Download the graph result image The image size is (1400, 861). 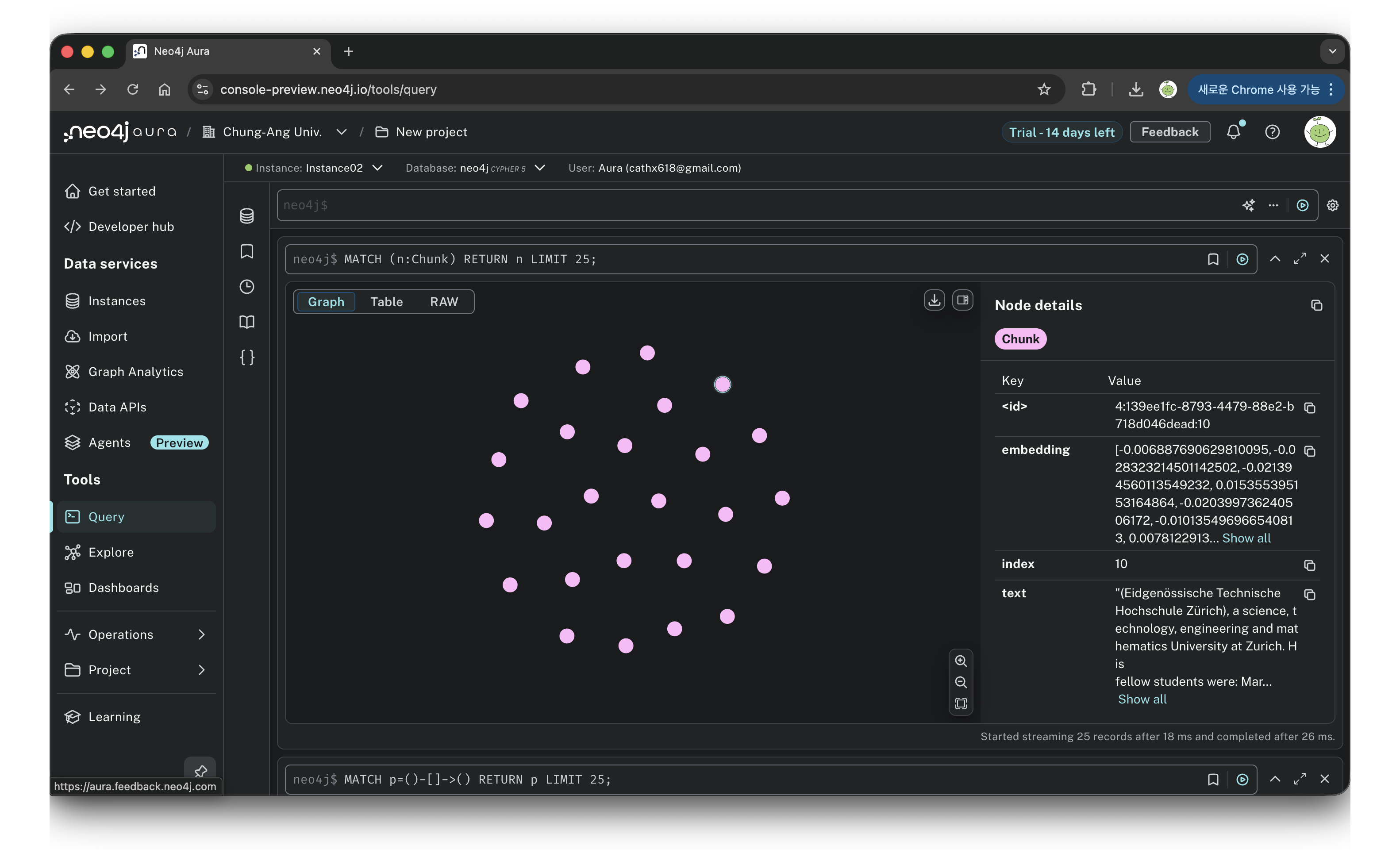pyautogui.click(x=934, y=300)
